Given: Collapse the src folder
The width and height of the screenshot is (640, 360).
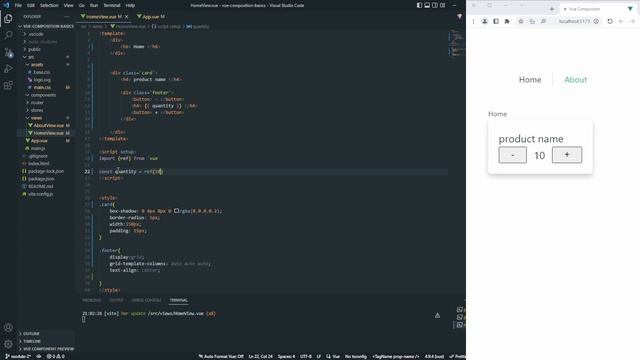Looking at the screenshot, I should click(31, 57).
